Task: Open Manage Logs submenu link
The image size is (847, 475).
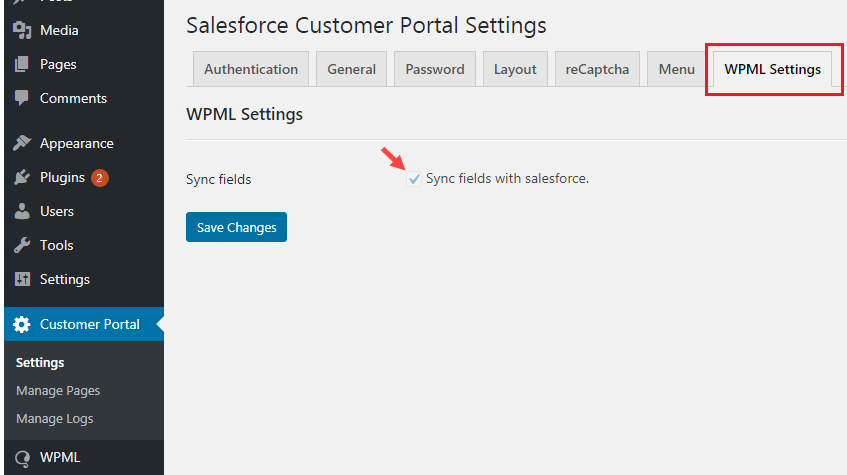Action: (x=55, y=419)
